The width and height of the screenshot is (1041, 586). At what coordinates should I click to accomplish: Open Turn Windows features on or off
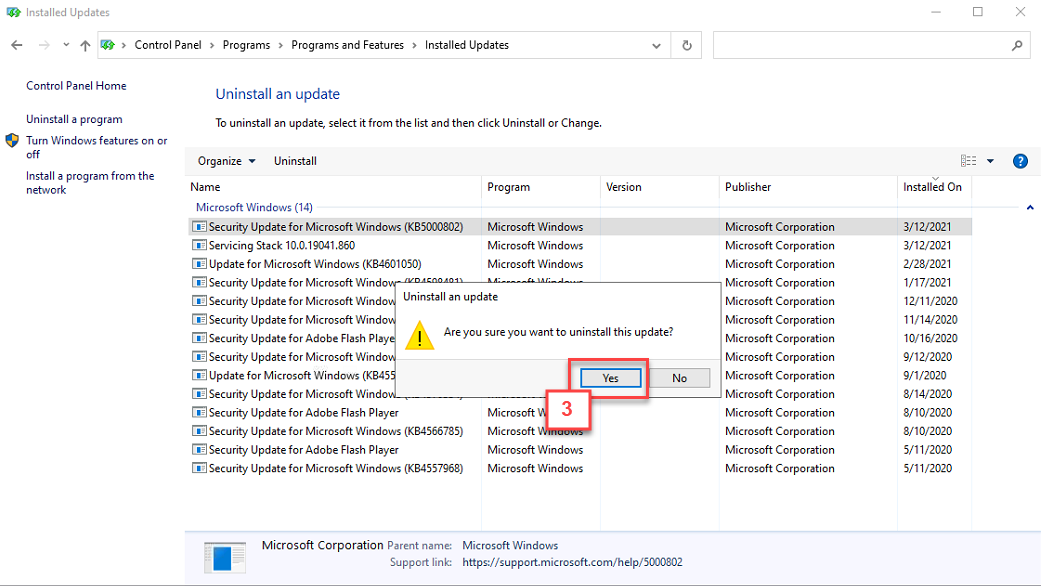pos(97,147)
